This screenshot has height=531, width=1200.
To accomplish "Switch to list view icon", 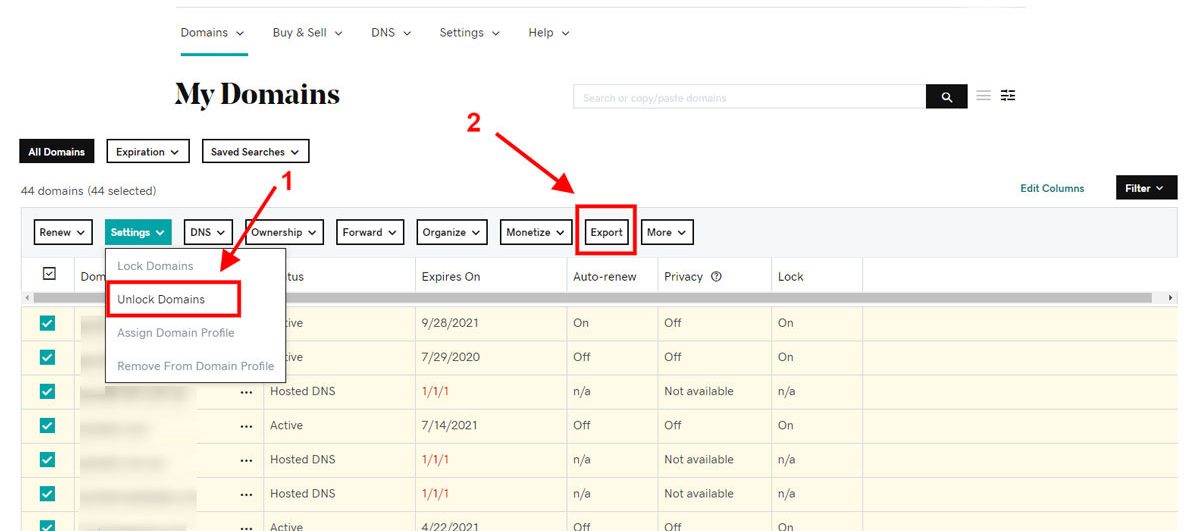I will point(984,96).
